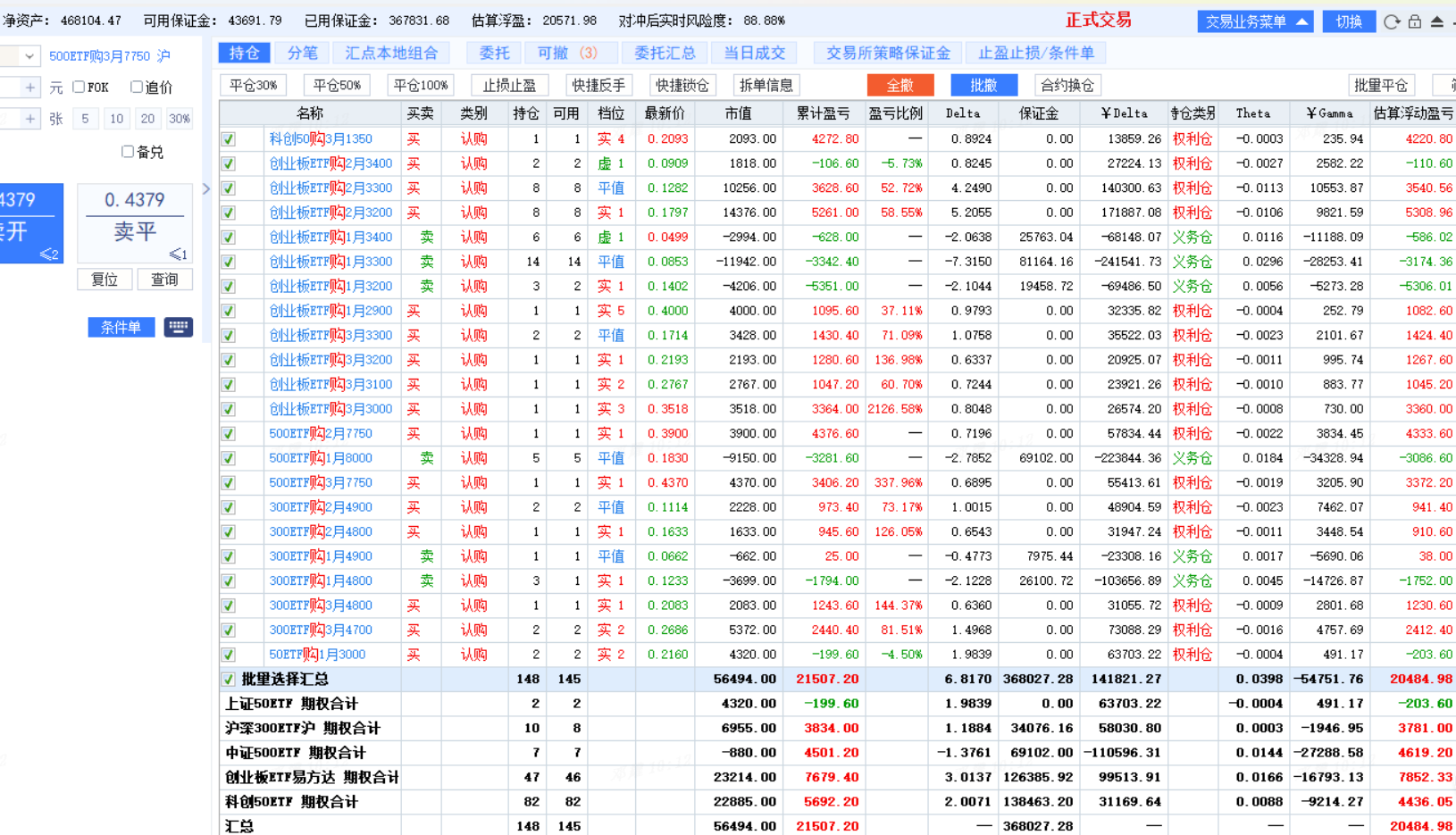Sort by the 最新价 column header
Viewport: 1456px width, 835px height.
[665, 113]
